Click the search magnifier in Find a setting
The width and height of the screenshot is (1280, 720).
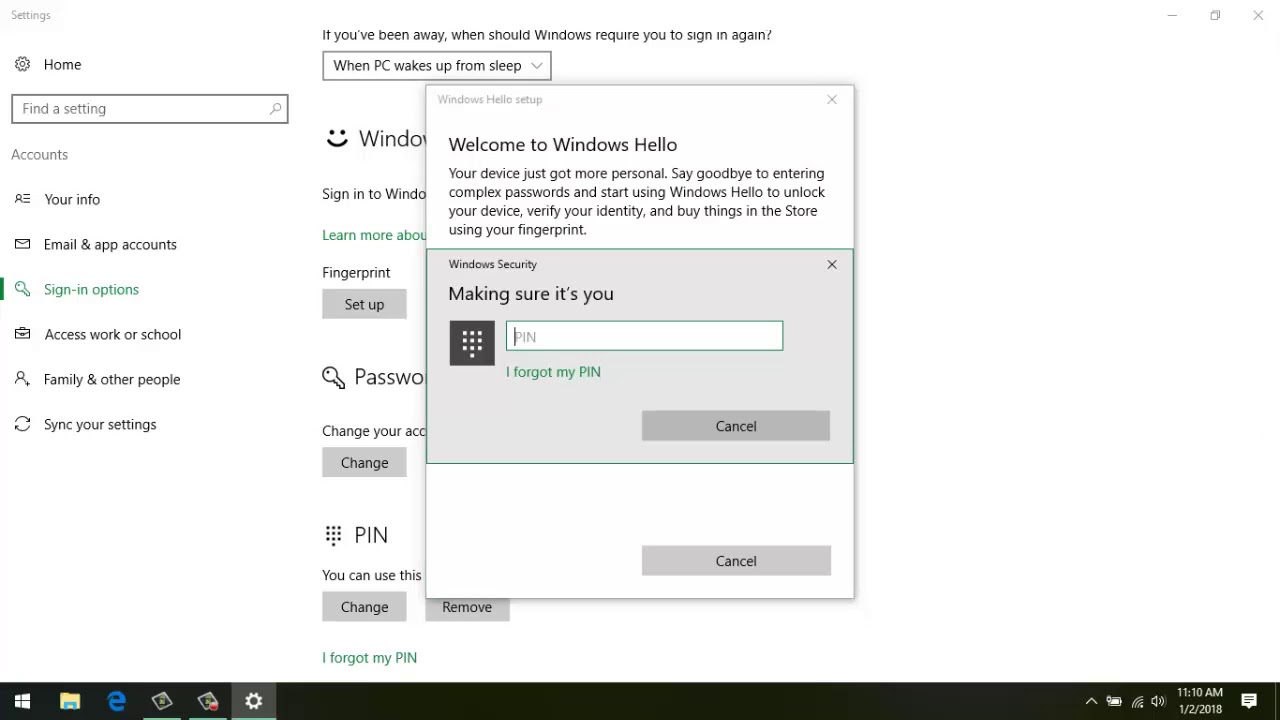(275, 108)
